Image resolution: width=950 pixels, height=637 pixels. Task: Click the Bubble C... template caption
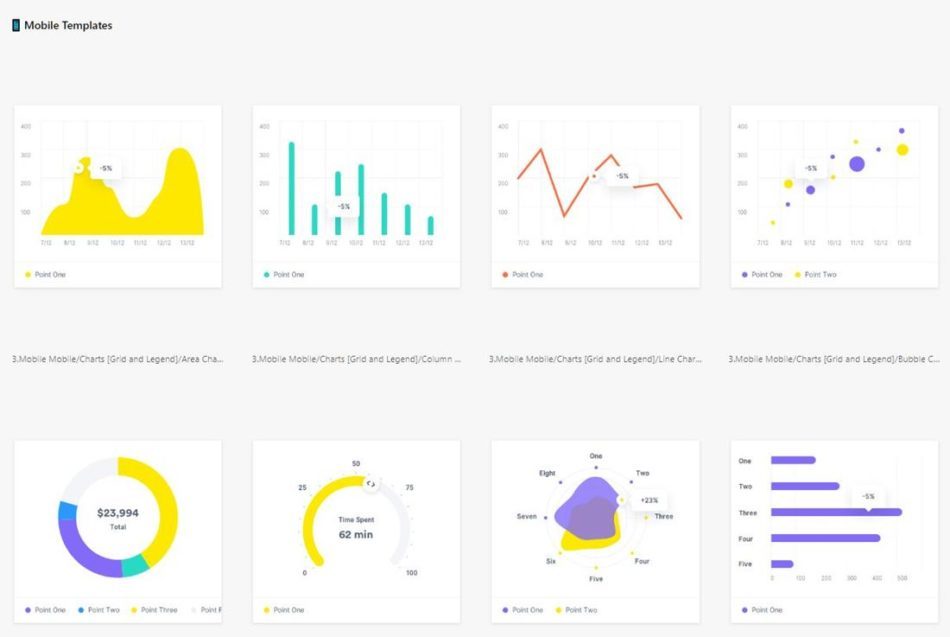(834, 359)
